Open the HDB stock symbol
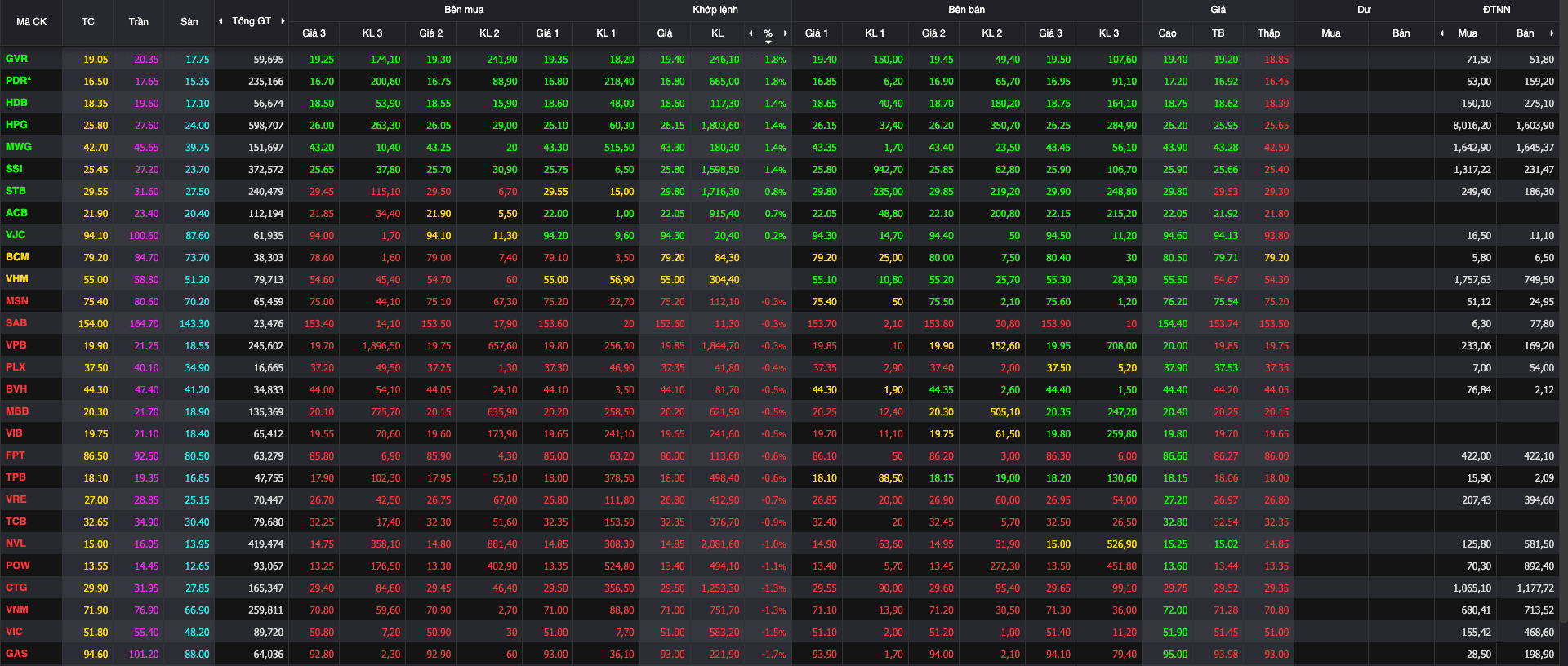 click(16, 103)
